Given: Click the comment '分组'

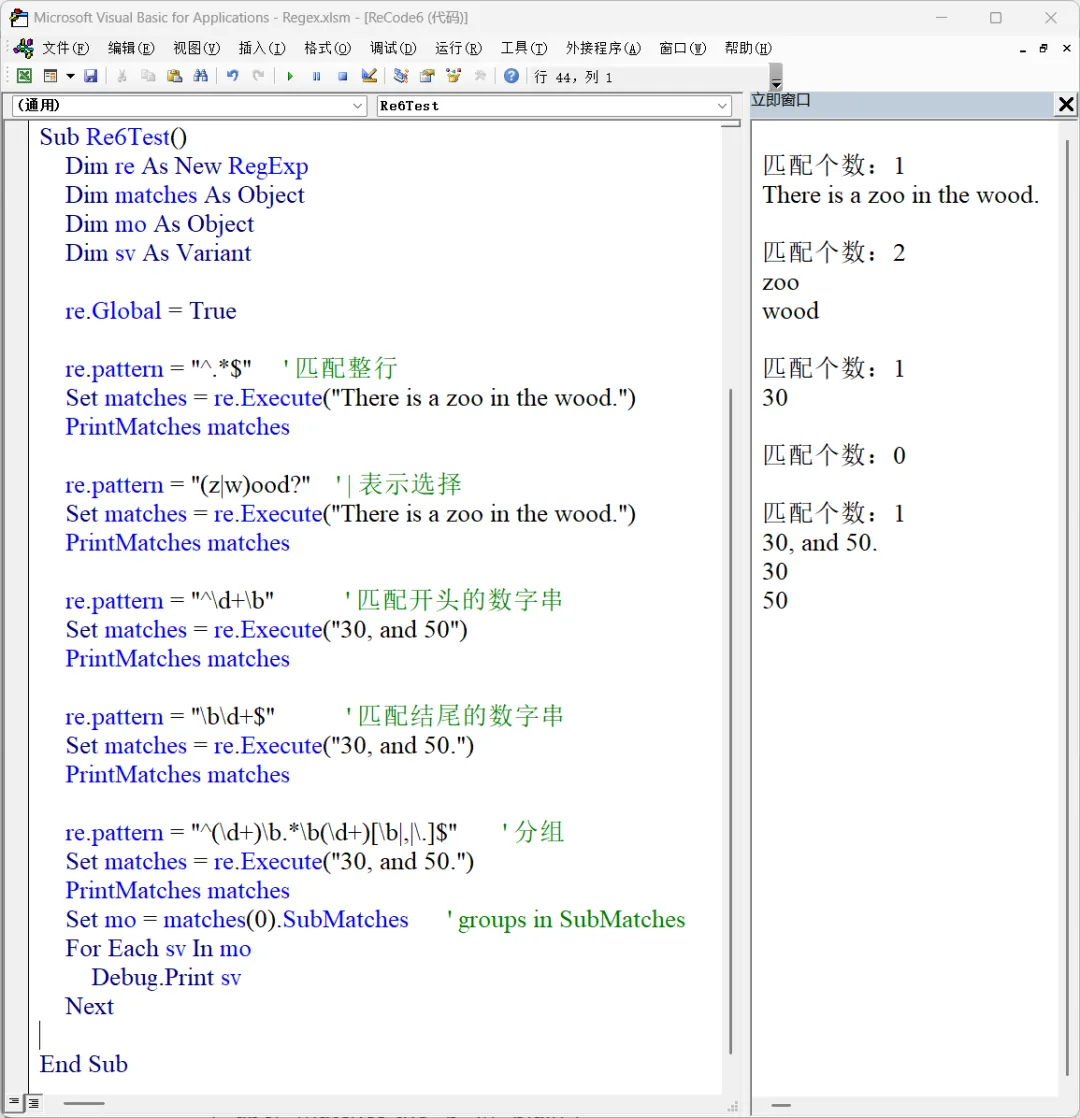Looking at the screenshot, I should [x=539, y=832].
